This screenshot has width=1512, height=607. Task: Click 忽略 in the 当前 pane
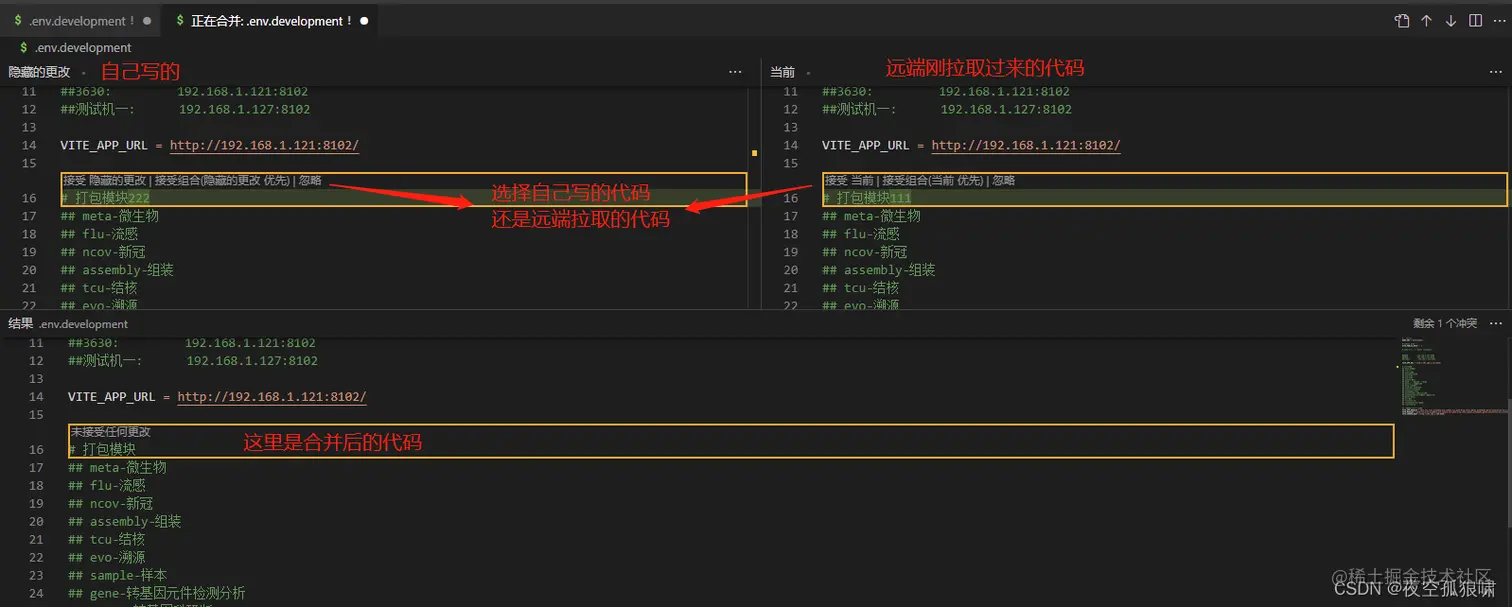(1003, 181)
